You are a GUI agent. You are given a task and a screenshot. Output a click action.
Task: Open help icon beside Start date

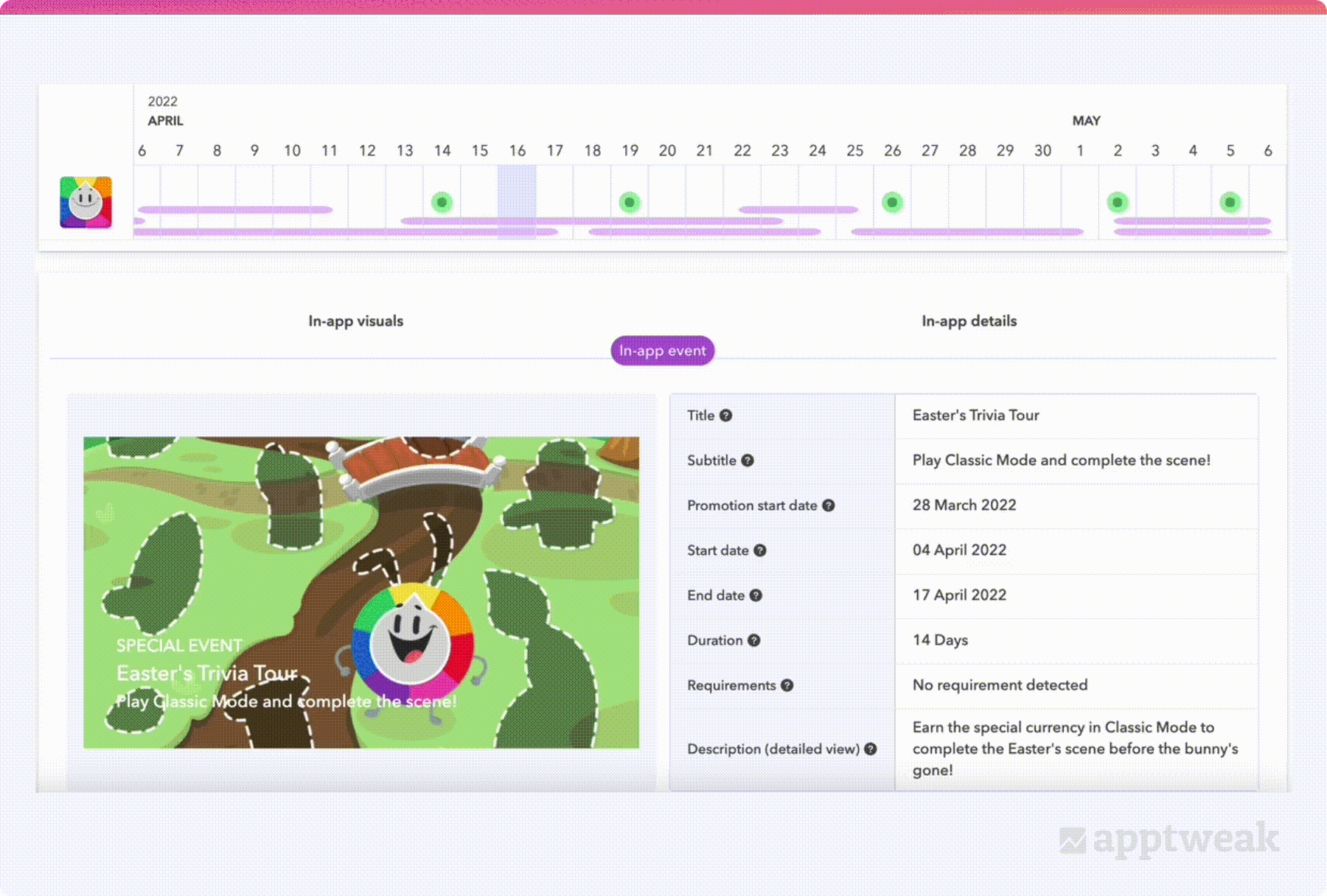click(760, 550)
